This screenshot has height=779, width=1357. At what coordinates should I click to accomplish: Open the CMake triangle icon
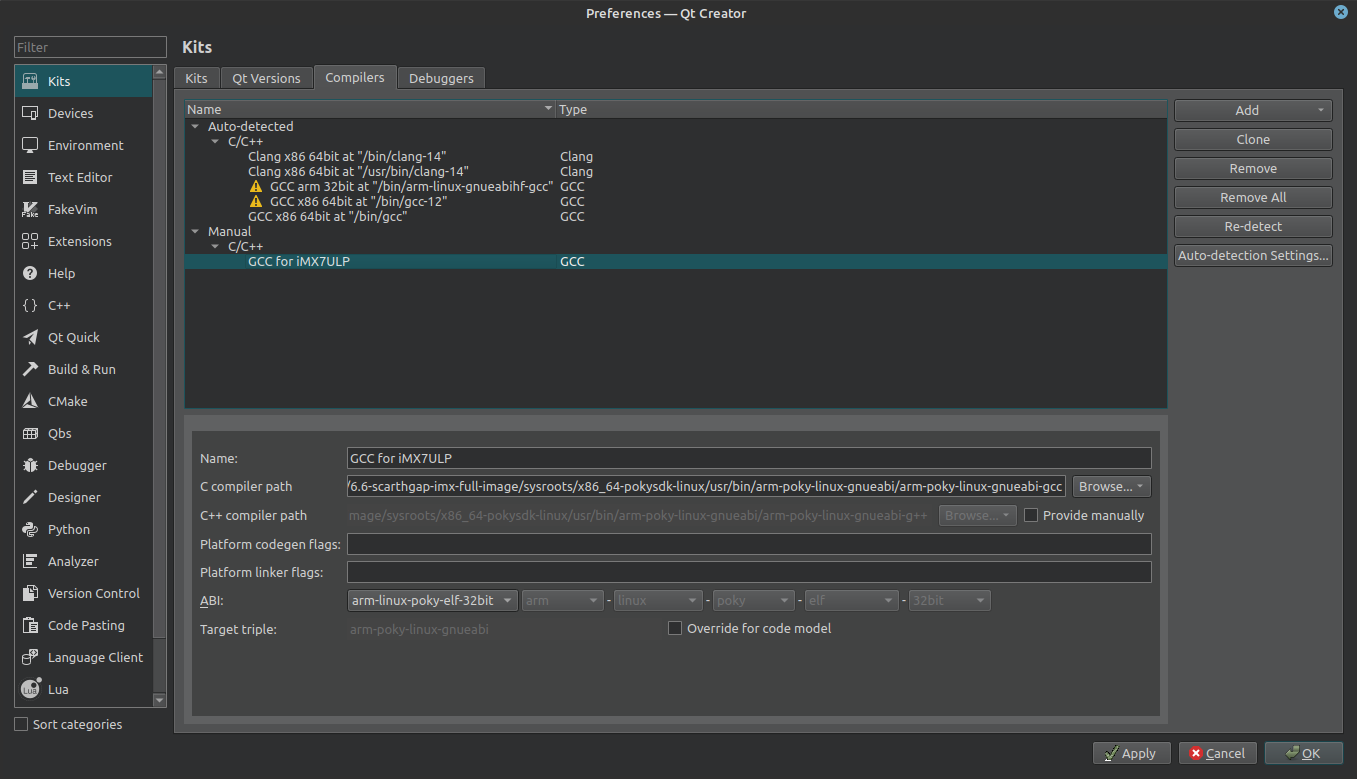30,401
